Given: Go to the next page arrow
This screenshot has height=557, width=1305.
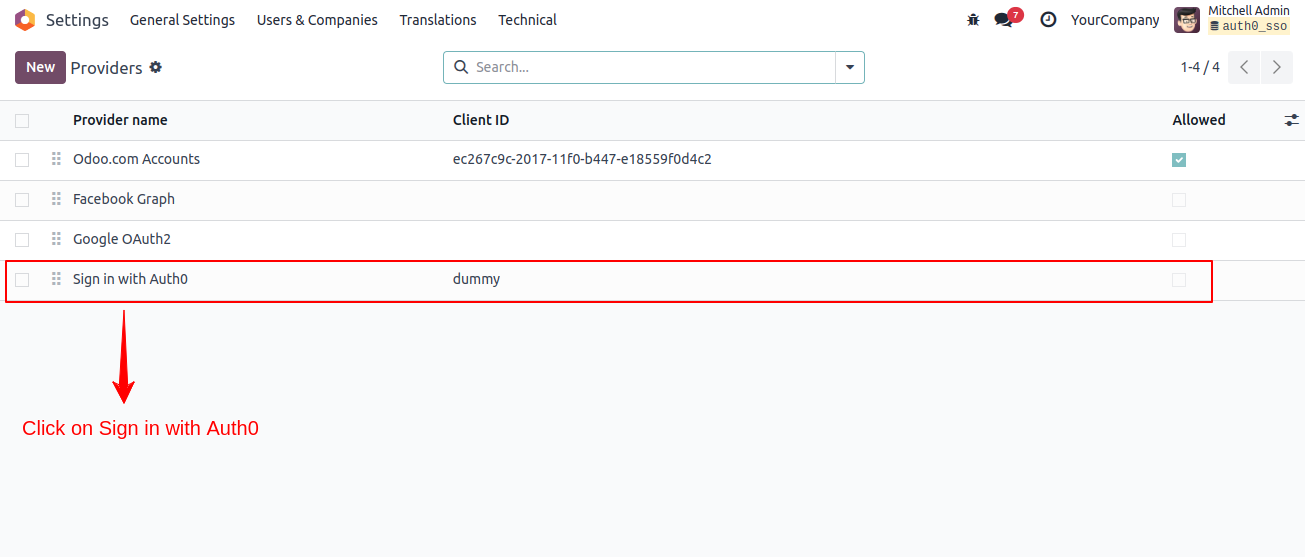Looking at the screenshot, I should coord(1276,68).
